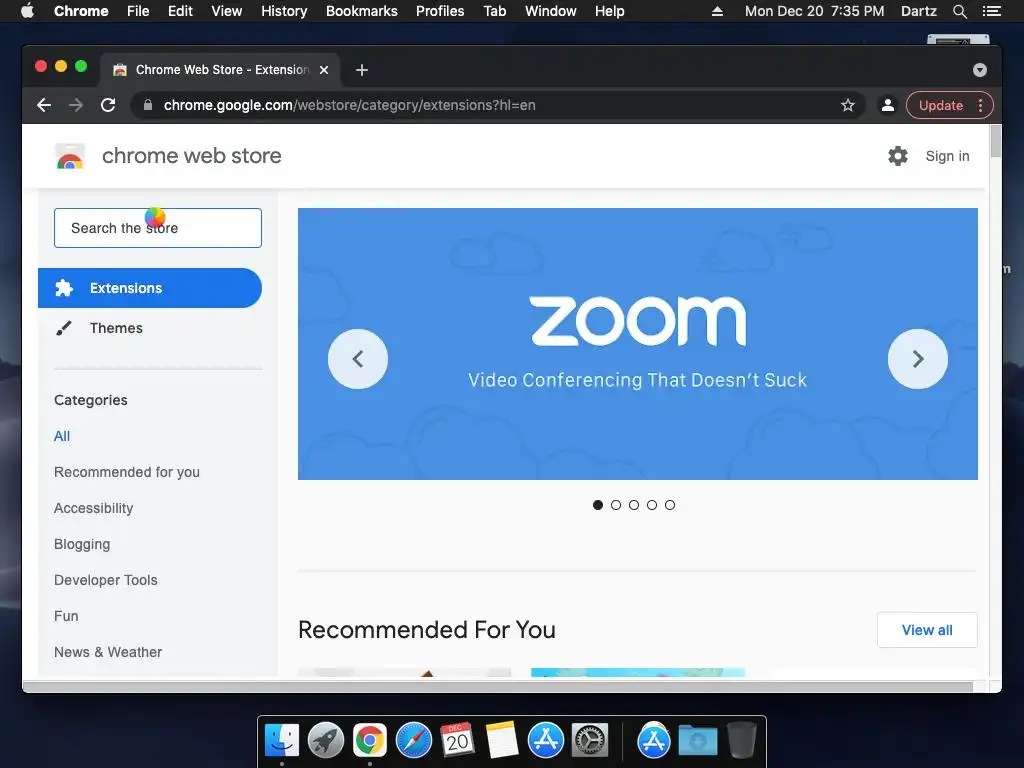Click the Sign in link

click(x=947, y=156)
